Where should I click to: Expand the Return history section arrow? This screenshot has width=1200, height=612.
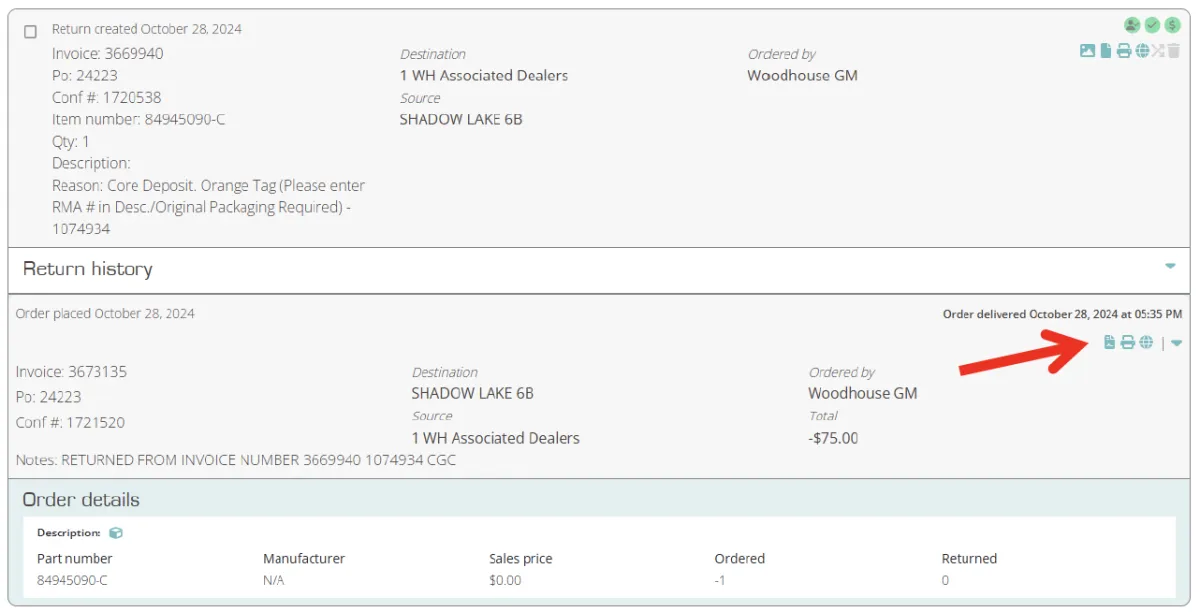click(1170, 266)
